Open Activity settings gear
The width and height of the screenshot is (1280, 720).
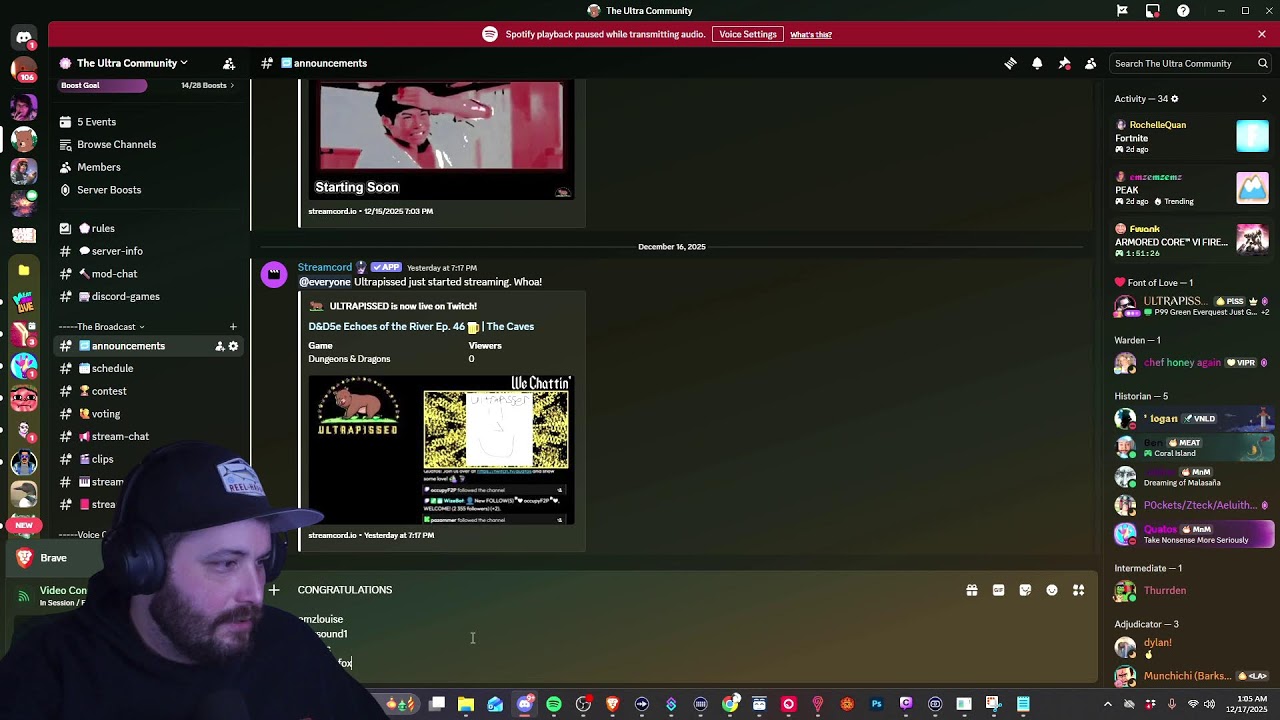(x=1174, y=99)
